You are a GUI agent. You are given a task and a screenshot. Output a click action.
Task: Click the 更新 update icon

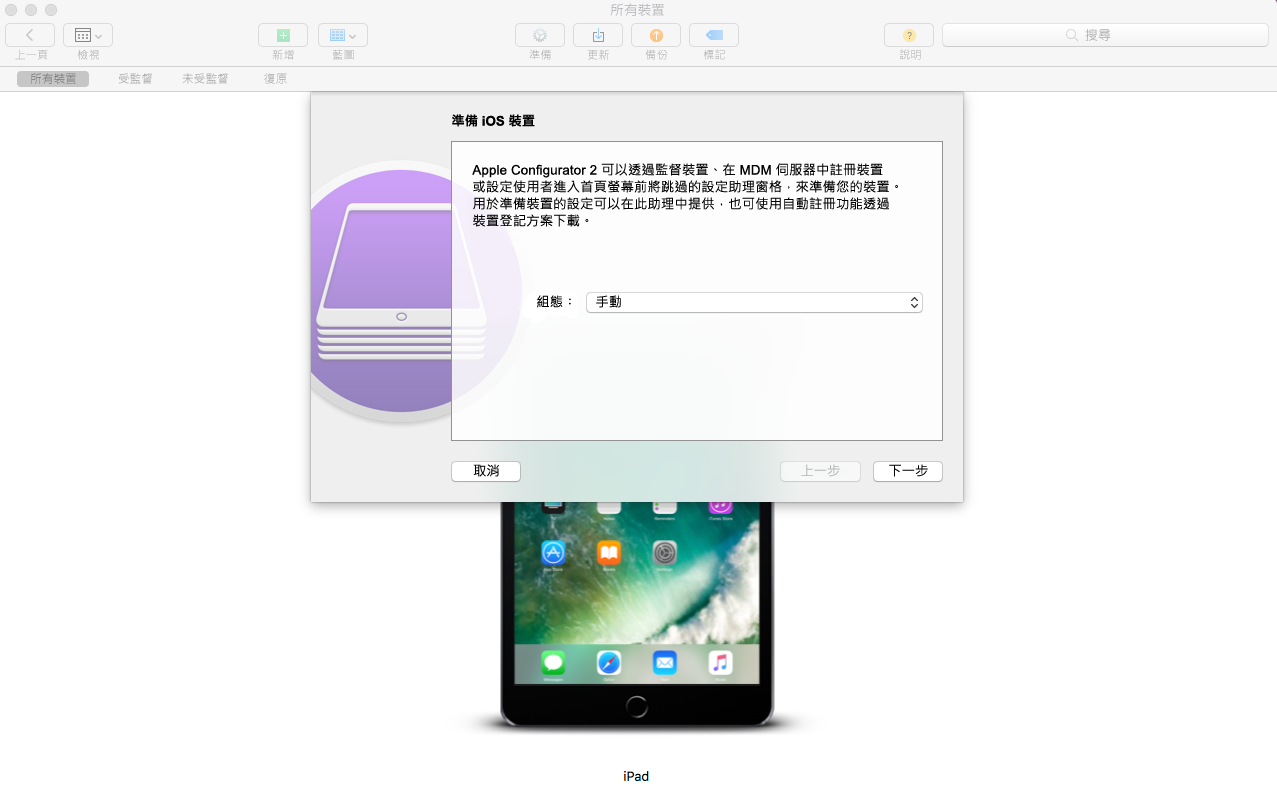598,35
